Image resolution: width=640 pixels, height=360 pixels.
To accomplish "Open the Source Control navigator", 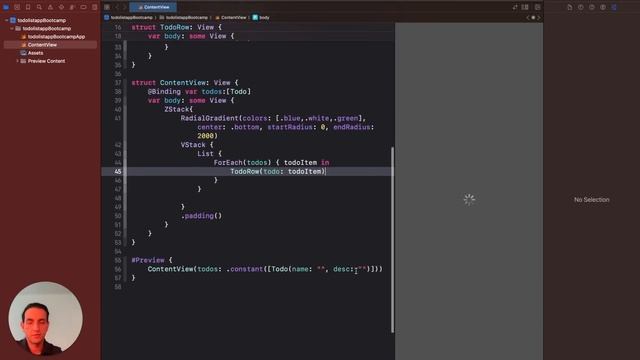I will point(17,7).
